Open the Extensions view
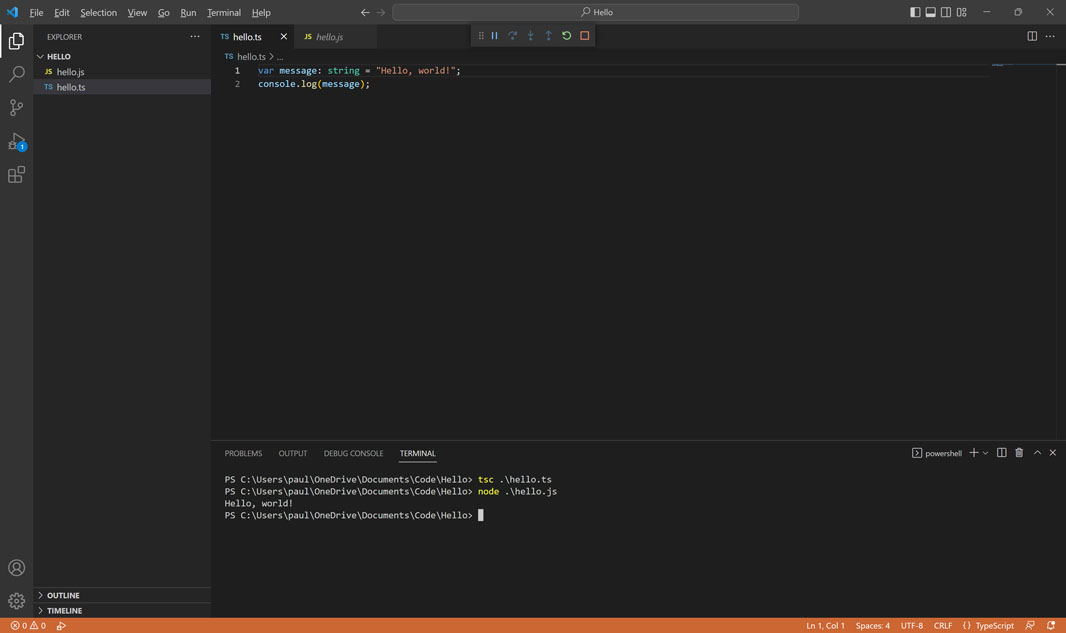This screenshot has height=633, width=1066. [16, 175]
